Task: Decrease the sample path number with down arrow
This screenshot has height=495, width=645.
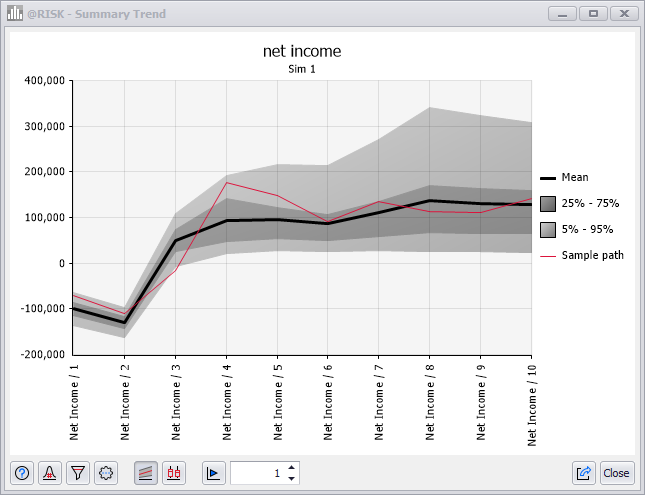Action: point(291,479)
